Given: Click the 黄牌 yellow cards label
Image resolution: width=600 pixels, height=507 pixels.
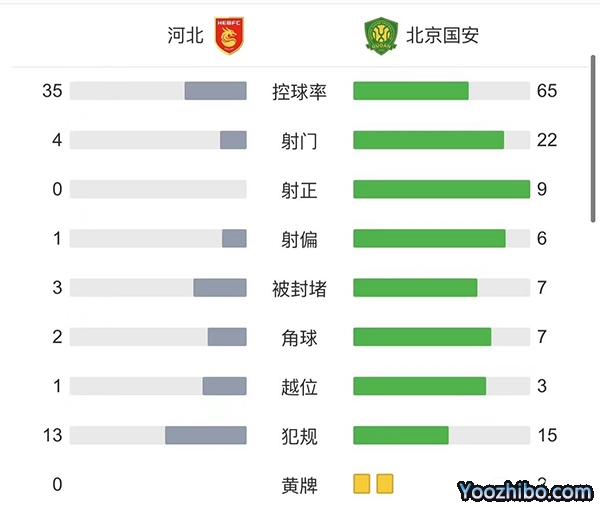Looking at the screenshot, I should (299, 485).
